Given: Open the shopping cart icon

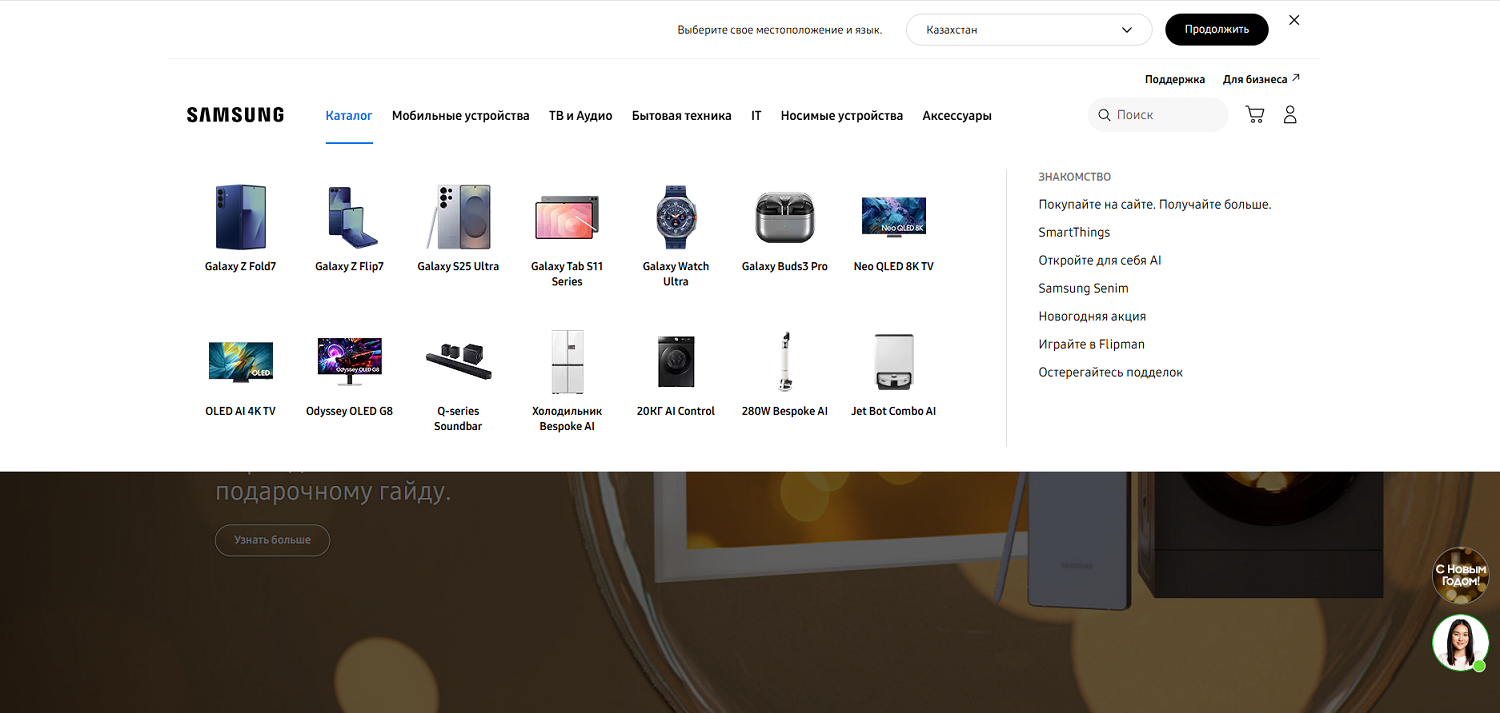Looking at the screenshot, I should click(1254, 115).
